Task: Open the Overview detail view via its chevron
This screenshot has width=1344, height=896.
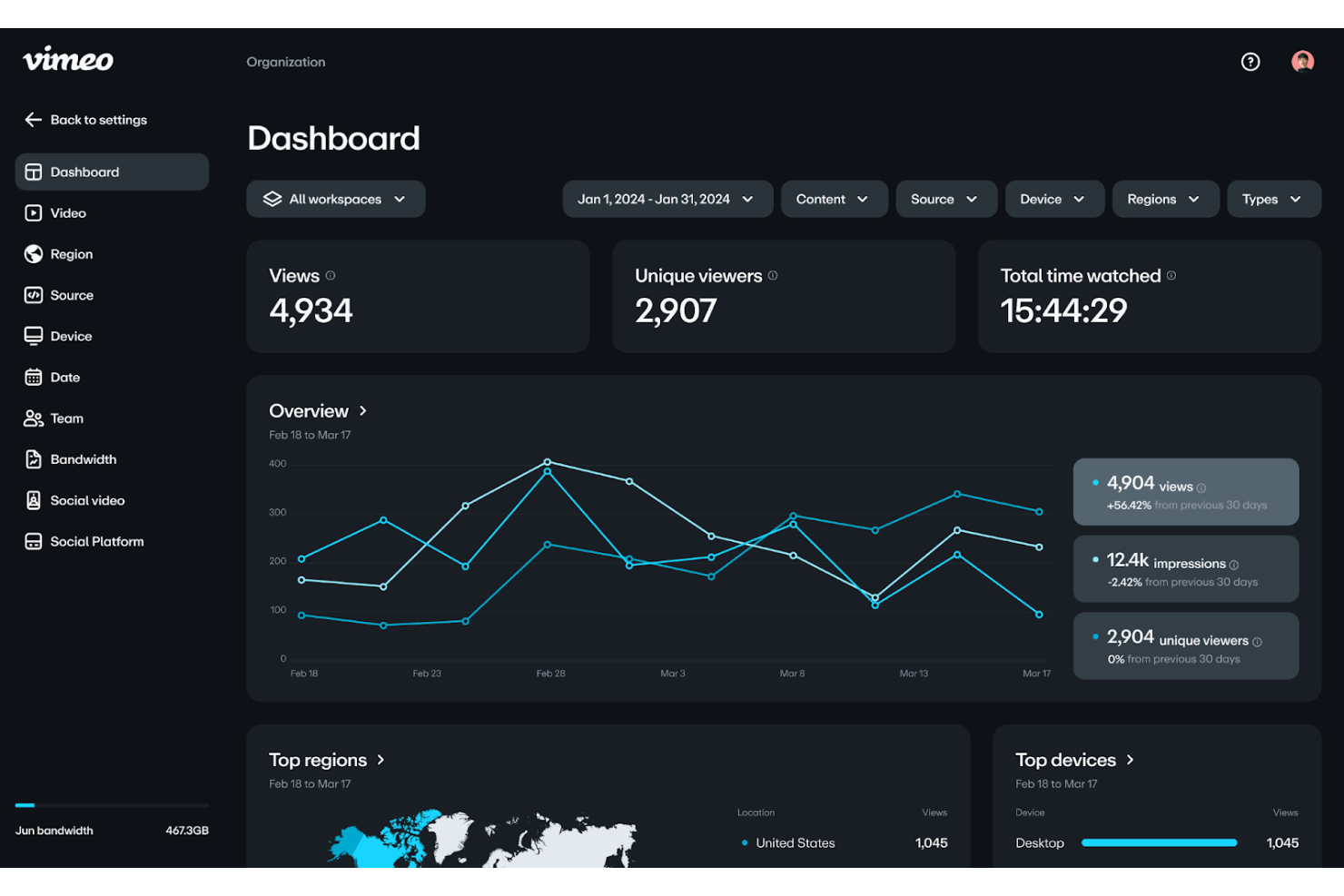Action: pos(362,410)
